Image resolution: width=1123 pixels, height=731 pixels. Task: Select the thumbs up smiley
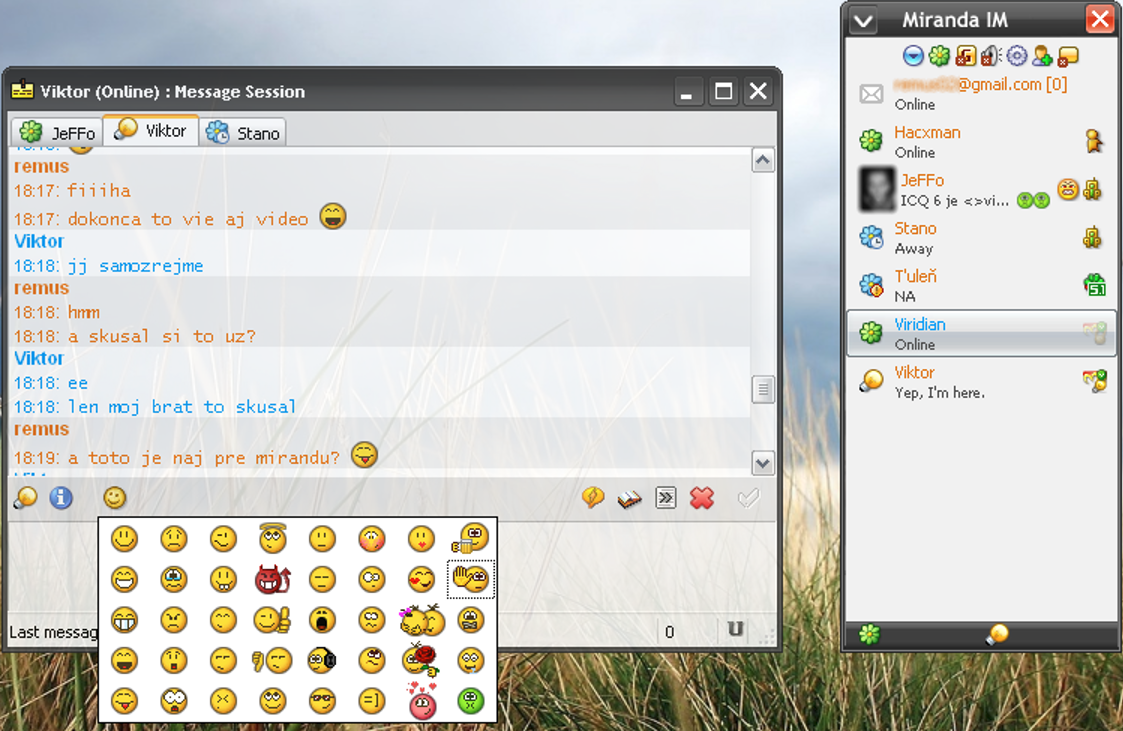coord(272,620)
